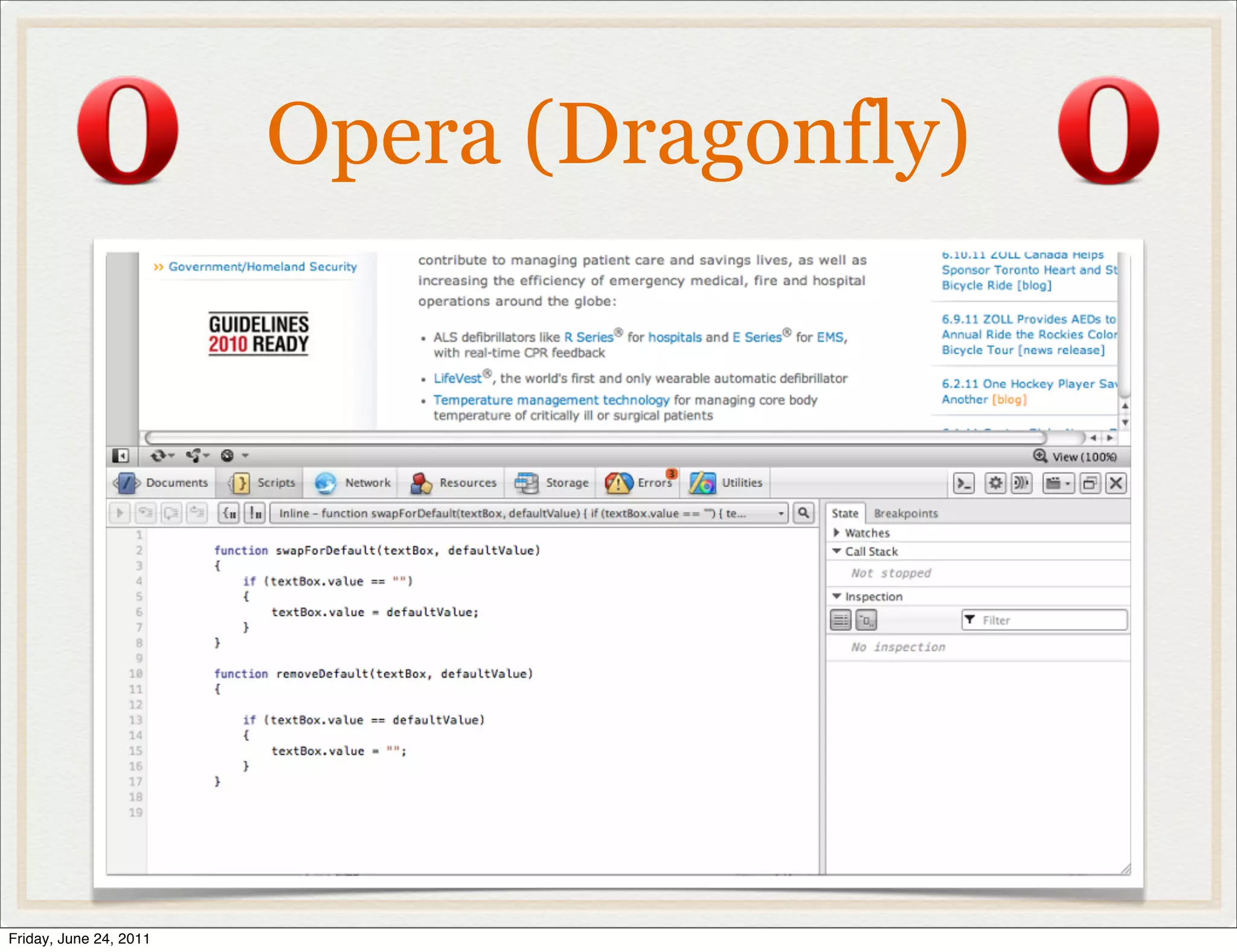Viewport: 1237px width, 952px height.
Task: Open Government/Homeland Security link
Action: (x=263, y=266)
